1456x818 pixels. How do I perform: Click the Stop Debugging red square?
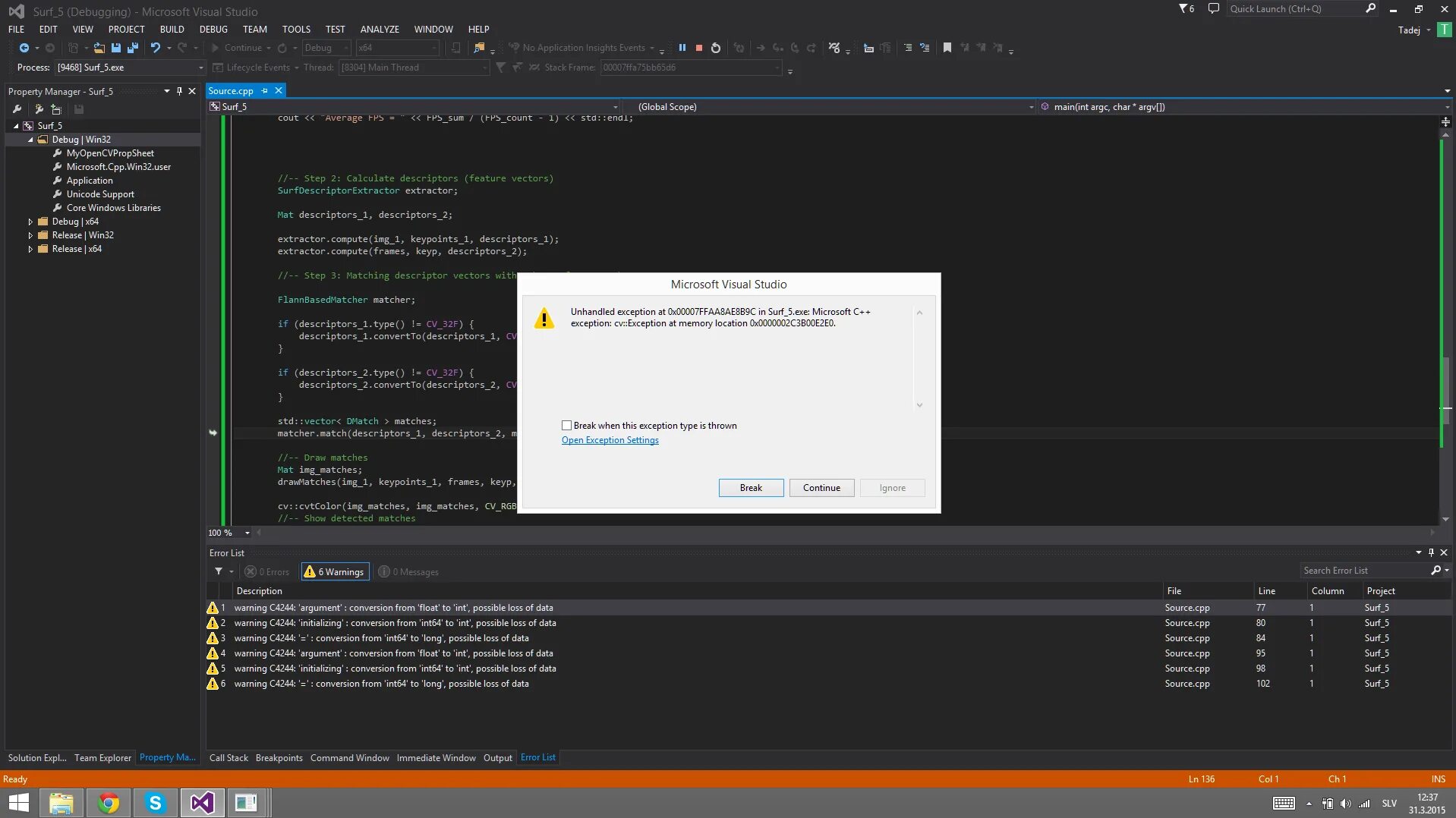[699, 48]
